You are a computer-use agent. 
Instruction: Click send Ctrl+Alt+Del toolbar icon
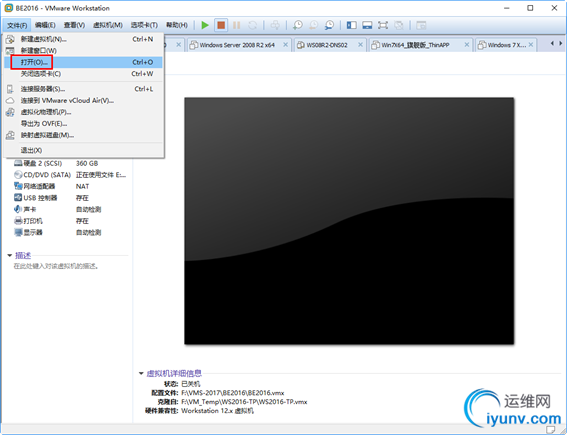tap(275, 25)
